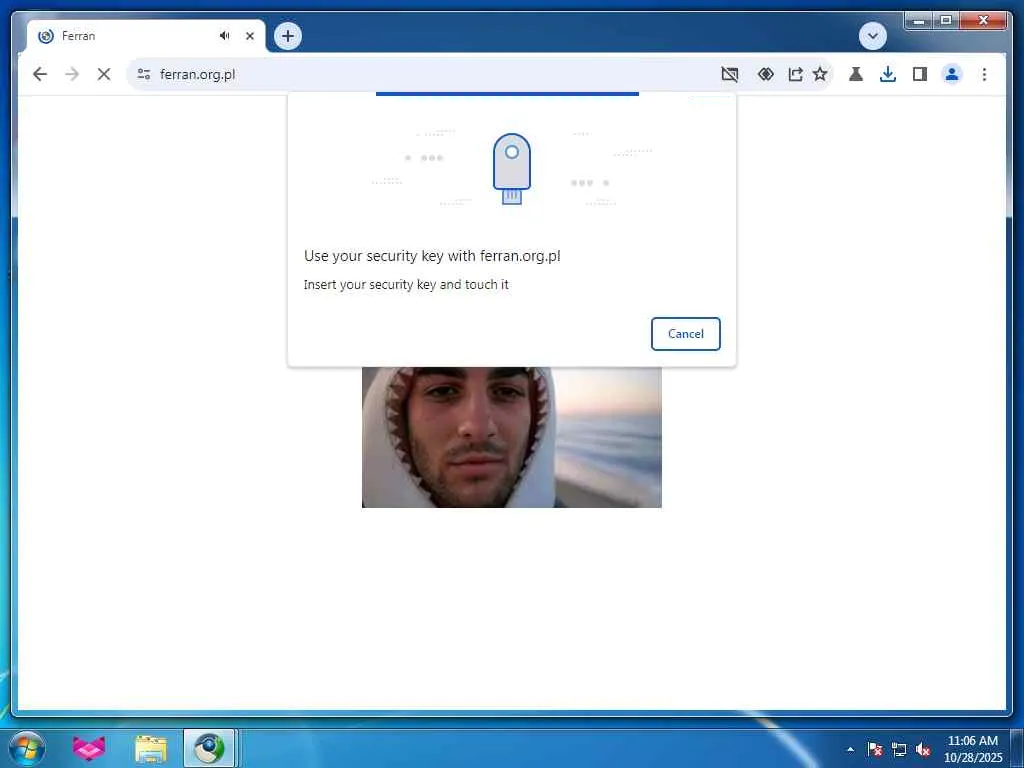Stop loading the page
This screenshot has width=1024, height=768.
pyautogui.click(x=104, y=74)
